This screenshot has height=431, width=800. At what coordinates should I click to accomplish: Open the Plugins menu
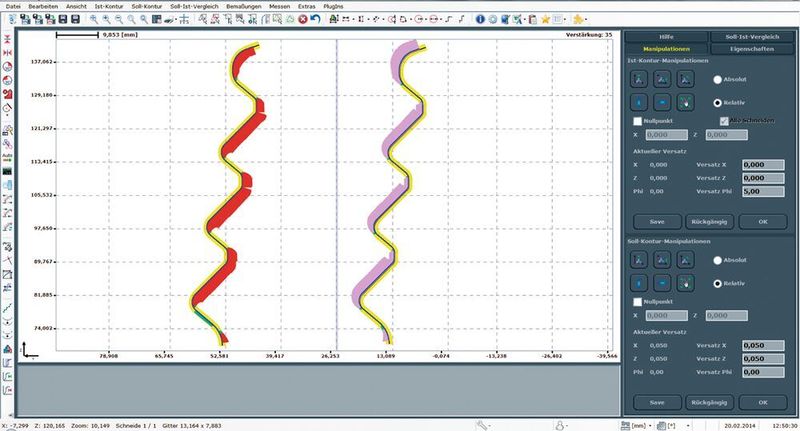pos(333,7)
